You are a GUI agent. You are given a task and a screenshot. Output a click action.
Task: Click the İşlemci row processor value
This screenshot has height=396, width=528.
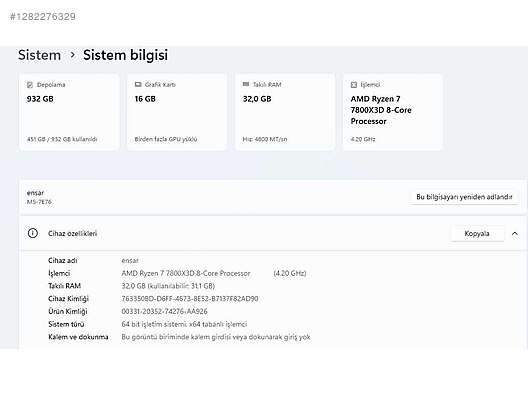186,273
